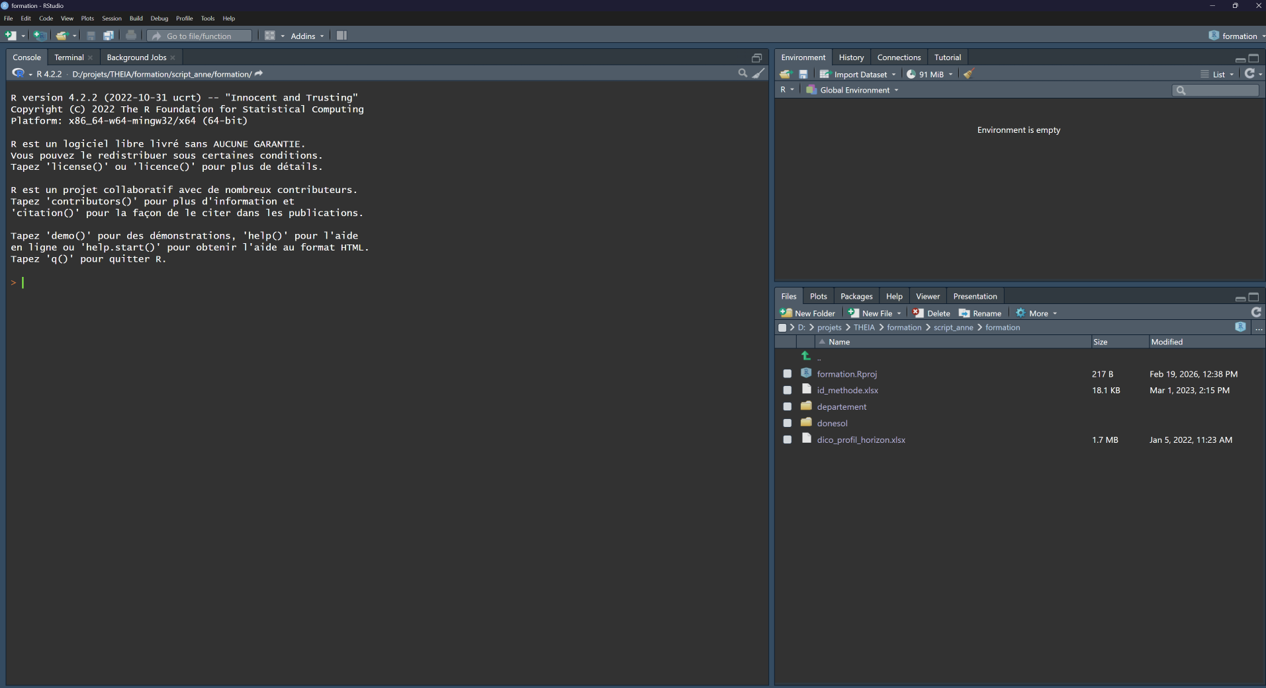Viewport: 1266px width, 688px height.
Task: Select the departement folder checkbox
Action: click(787, 407)
